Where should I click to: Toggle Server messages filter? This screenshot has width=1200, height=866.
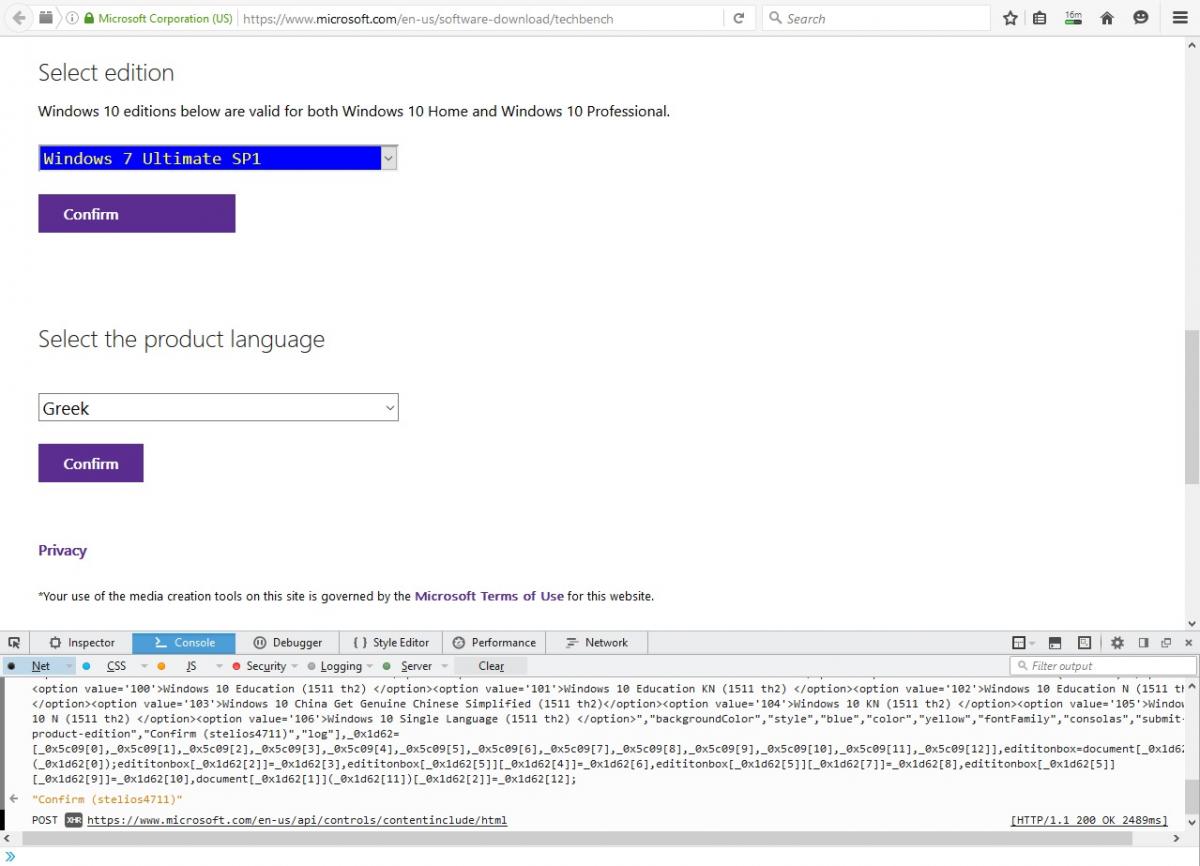click(416, 666)
